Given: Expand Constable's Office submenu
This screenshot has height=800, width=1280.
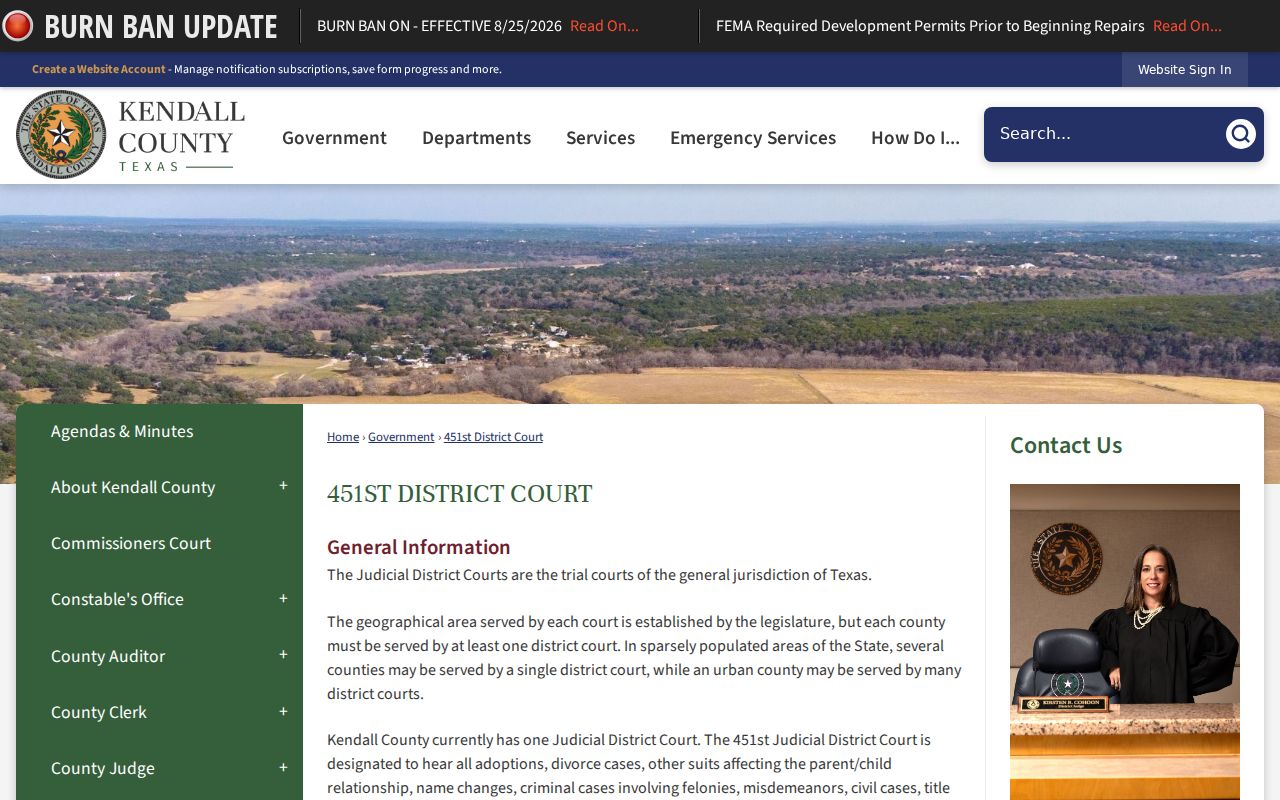Looking at the screenshot, I should click(283, 599).
